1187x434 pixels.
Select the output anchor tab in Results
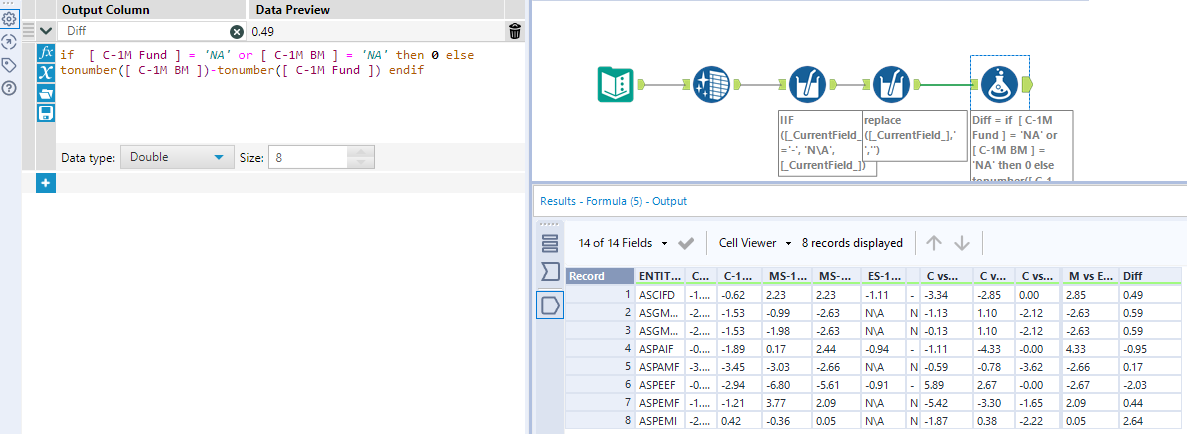point(549,305)
